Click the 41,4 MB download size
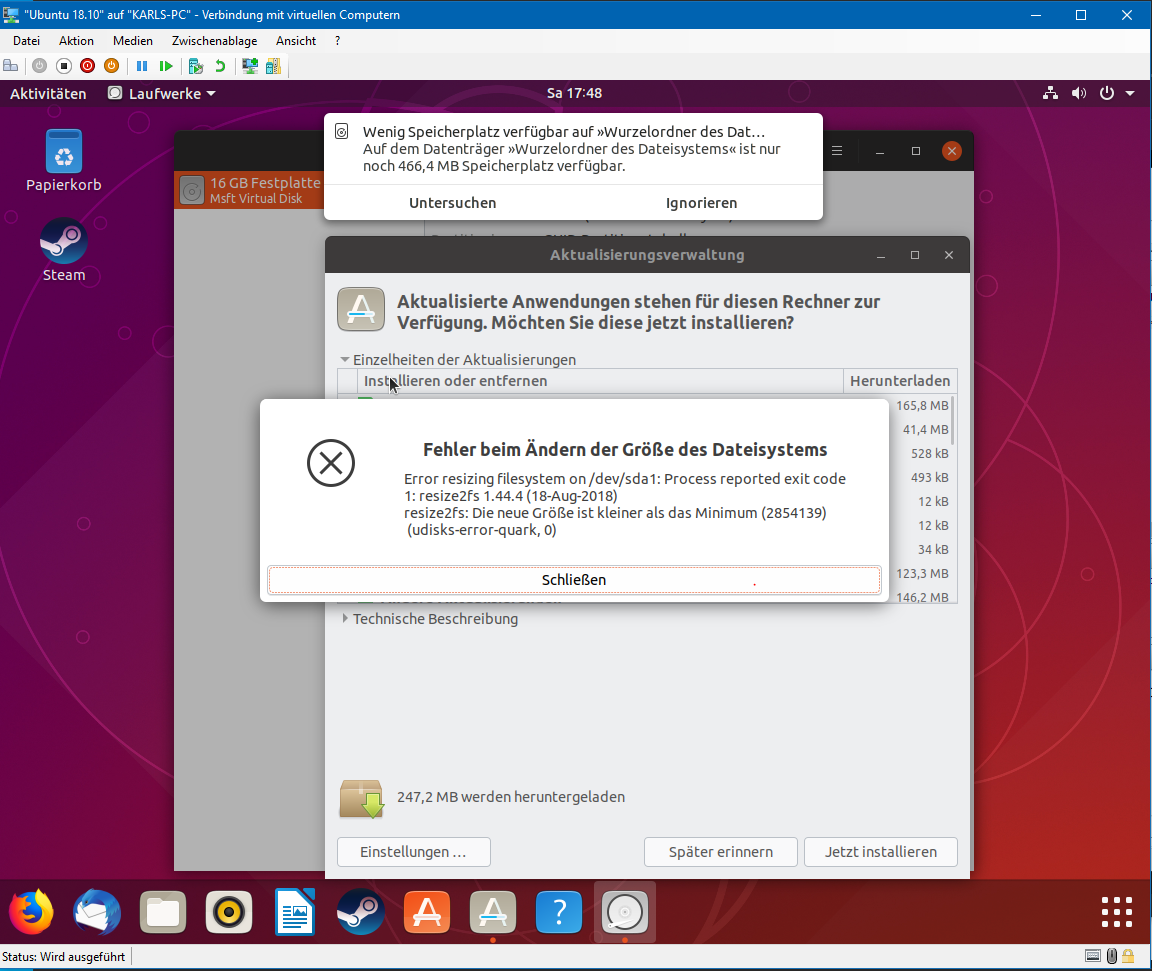 [x=925, y=430]
